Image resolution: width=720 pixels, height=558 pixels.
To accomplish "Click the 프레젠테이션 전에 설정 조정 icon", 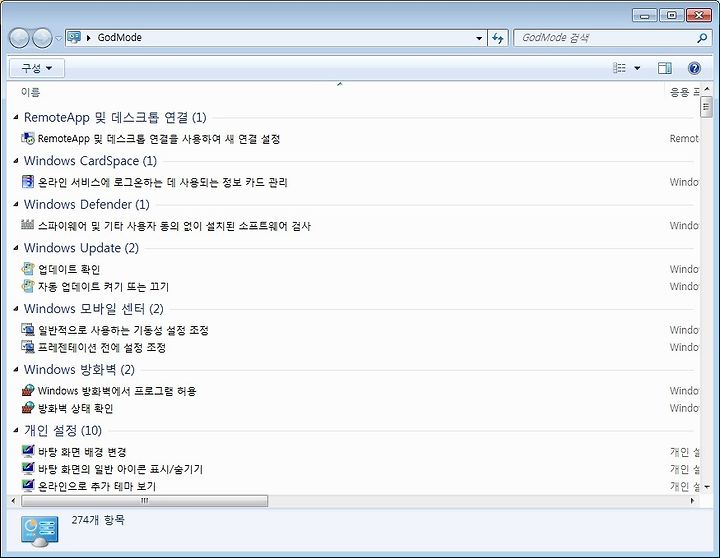I will (28, 347).
